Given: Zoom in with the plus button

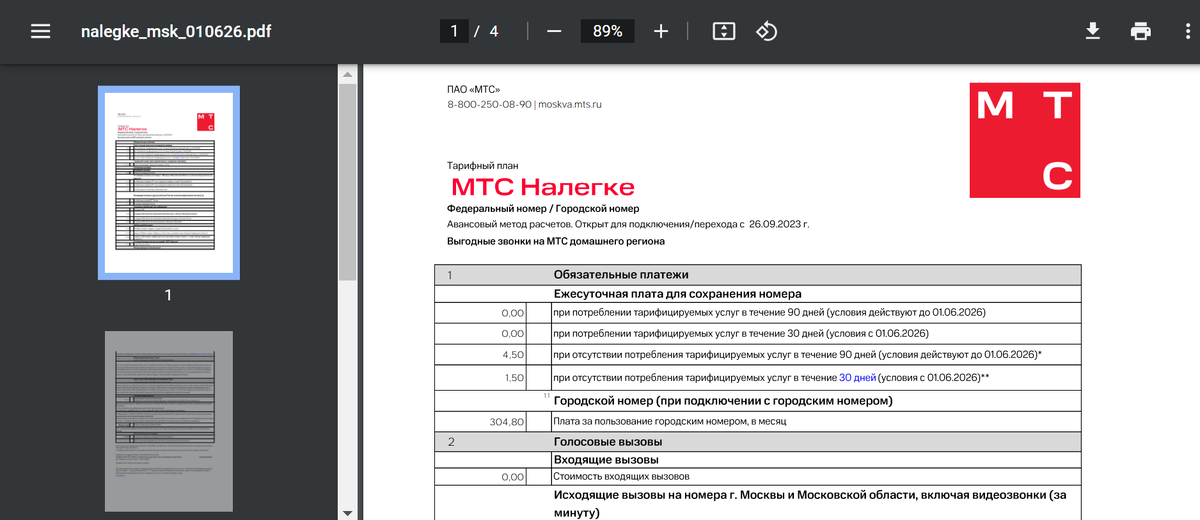Looking at the screenshot, I should (x=660, y=31).
